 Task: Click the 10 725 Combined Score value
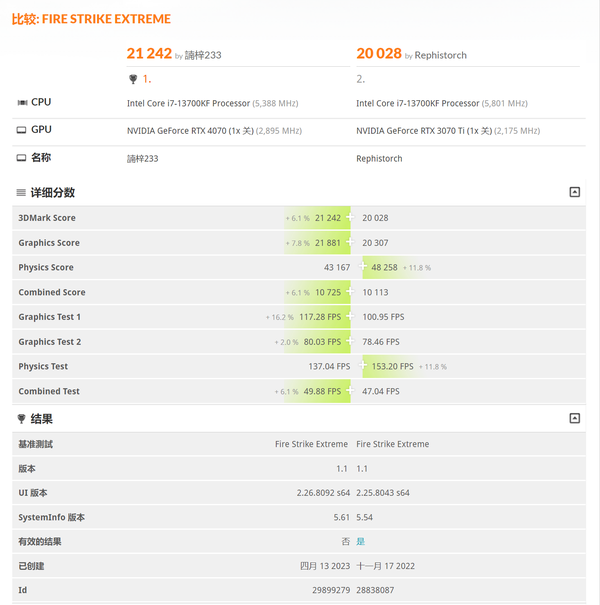(328, 292)
